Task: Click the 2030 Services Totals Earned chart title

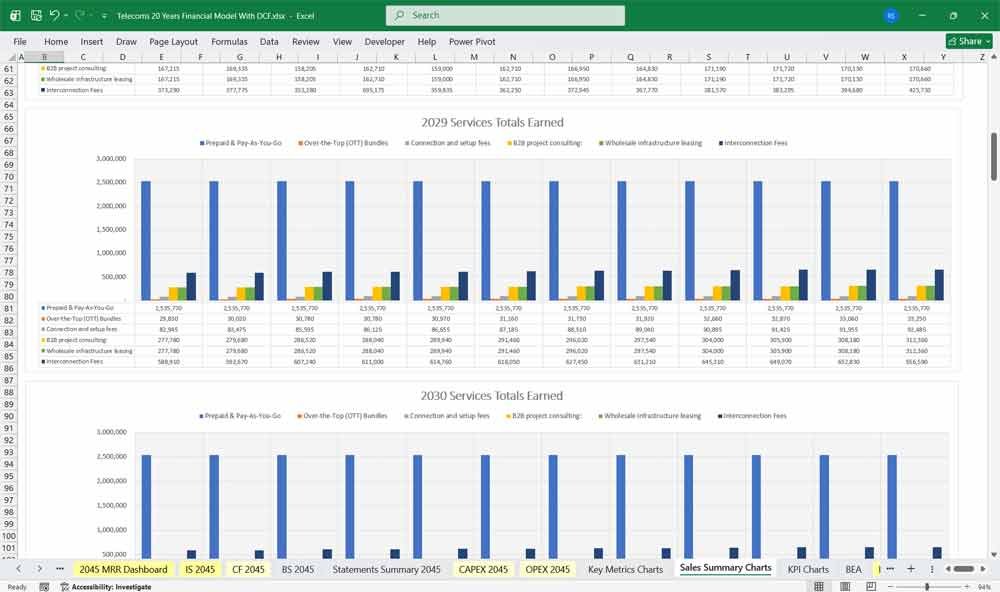Action: click(492, 396)
